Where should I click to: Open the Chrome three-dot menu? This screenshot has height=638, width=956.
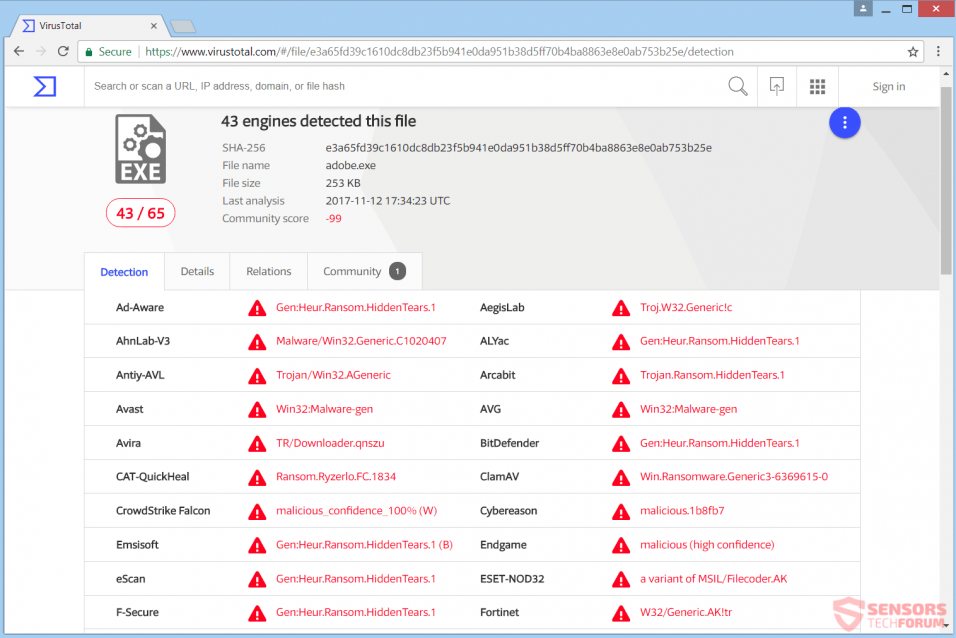click(x=937, y=51)
